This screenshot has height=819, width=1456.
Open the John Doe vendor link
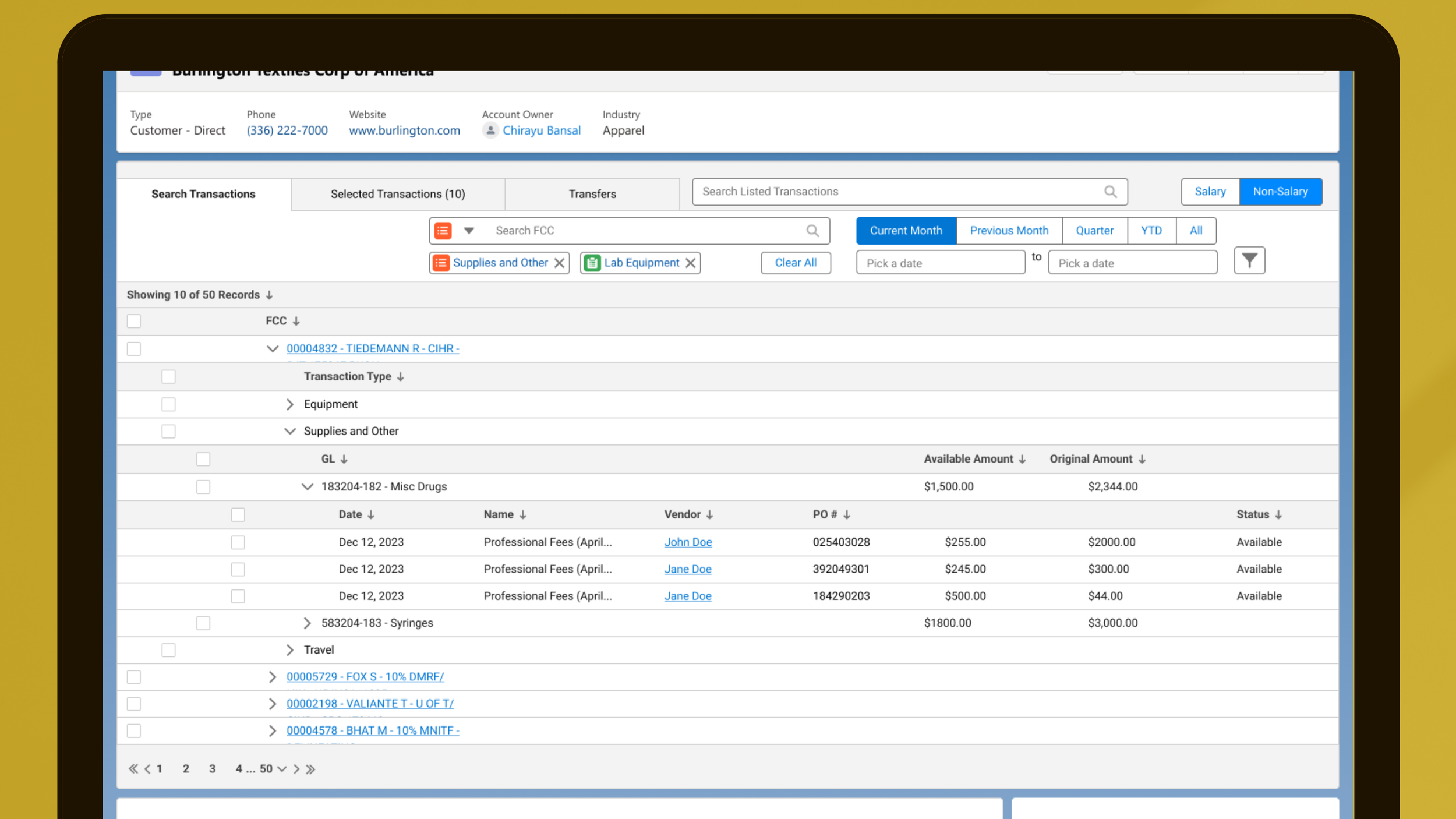[x=688, y=542]
